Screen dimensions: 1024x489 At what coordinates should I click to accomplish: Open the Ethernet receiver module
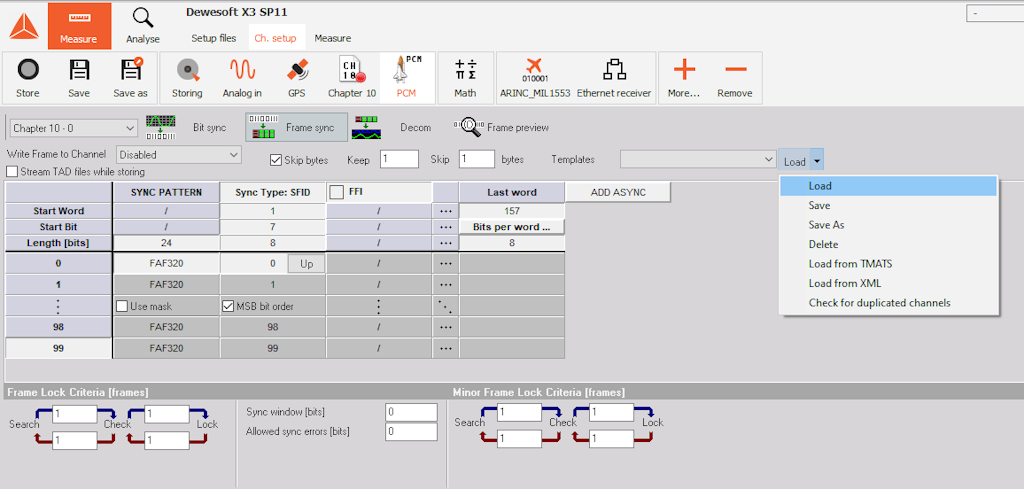click(614, 77)
